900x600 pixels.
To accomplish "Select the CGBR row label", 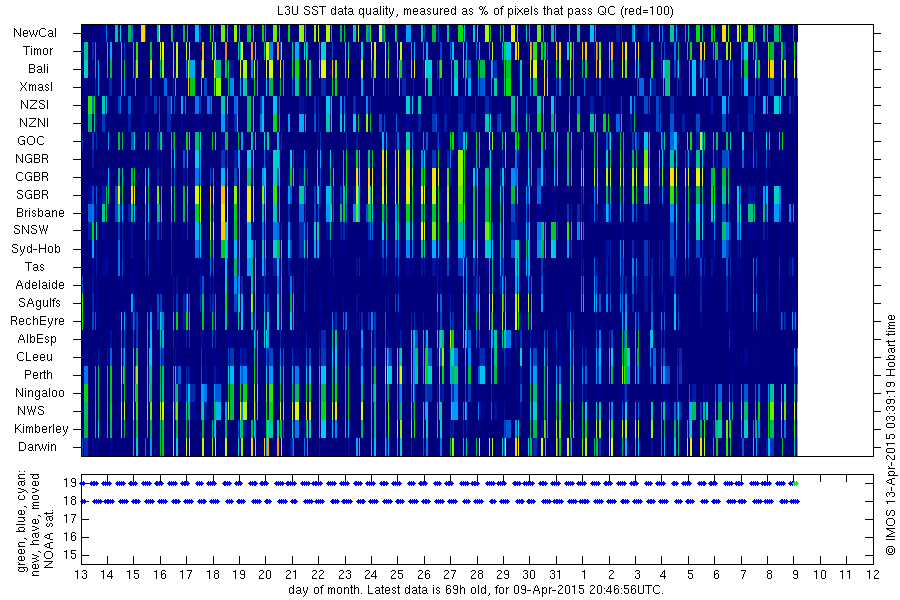I will (x=32, y=177).
